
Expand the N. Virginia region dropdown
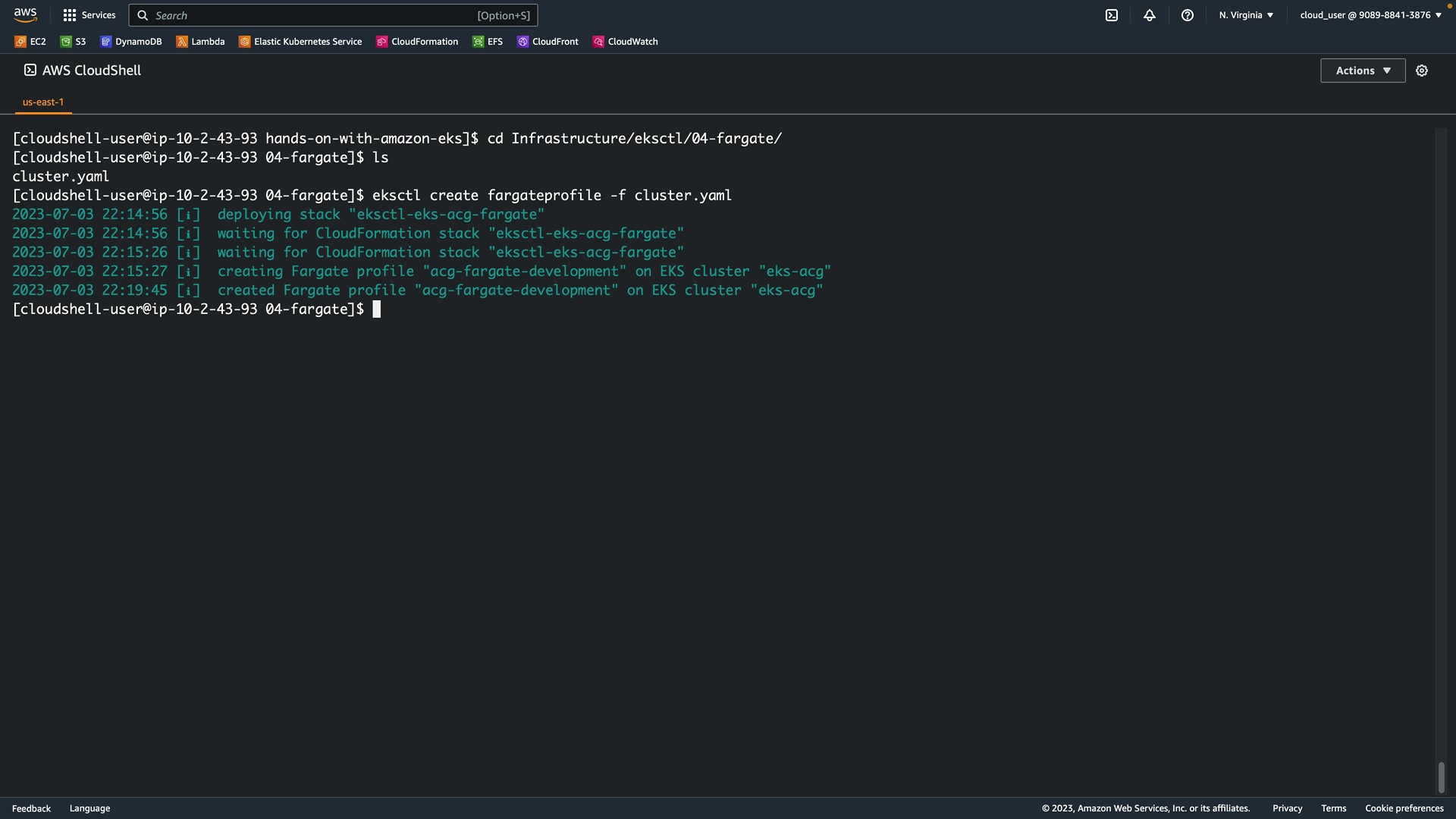(1246, 15)
